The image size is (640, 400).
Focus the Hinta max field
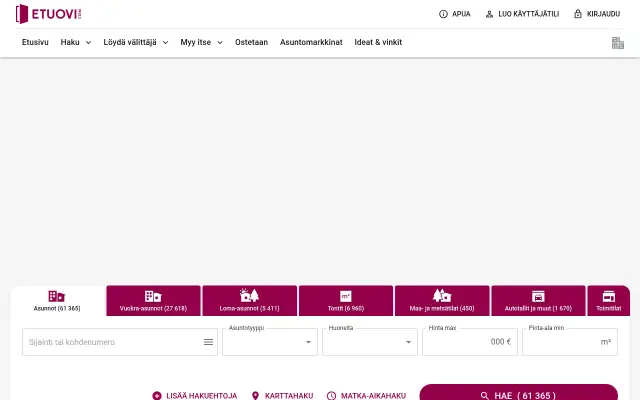[470, 342]
